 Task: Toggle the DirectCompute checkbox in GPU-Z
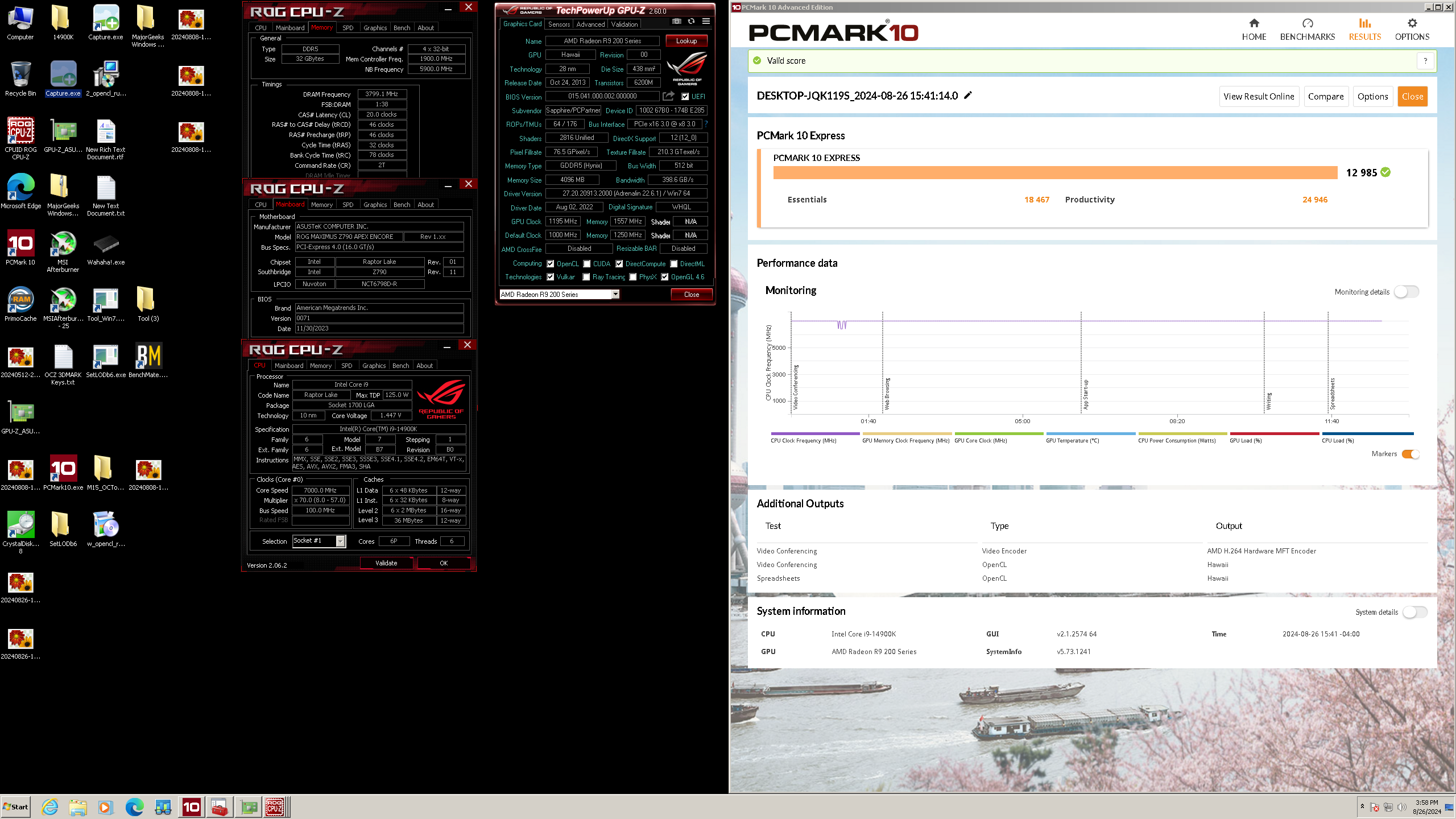click(x=619, y=263)
